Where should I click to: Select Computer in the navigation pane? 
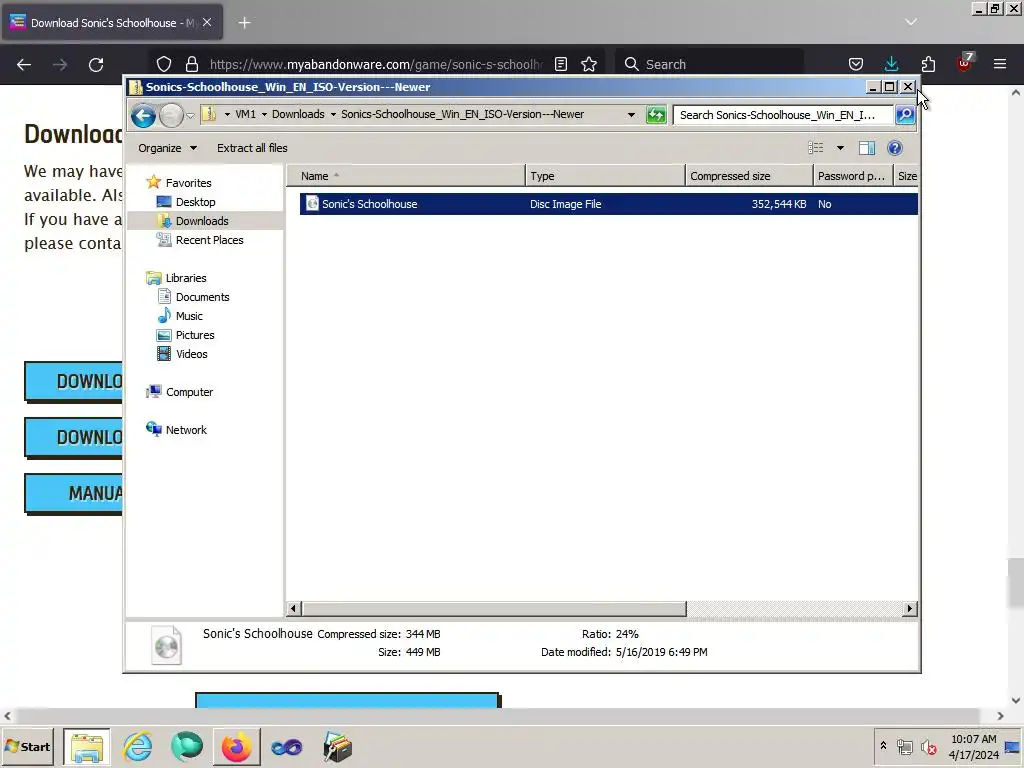(x=189, y=392)
